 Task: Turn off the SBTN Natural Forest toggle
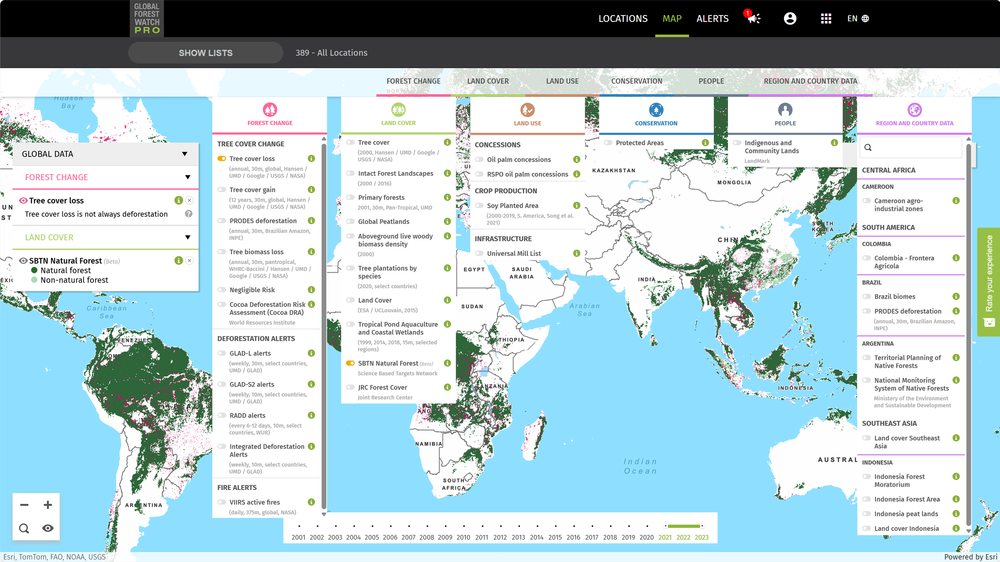pyautogui.click(x=350, y=363)
